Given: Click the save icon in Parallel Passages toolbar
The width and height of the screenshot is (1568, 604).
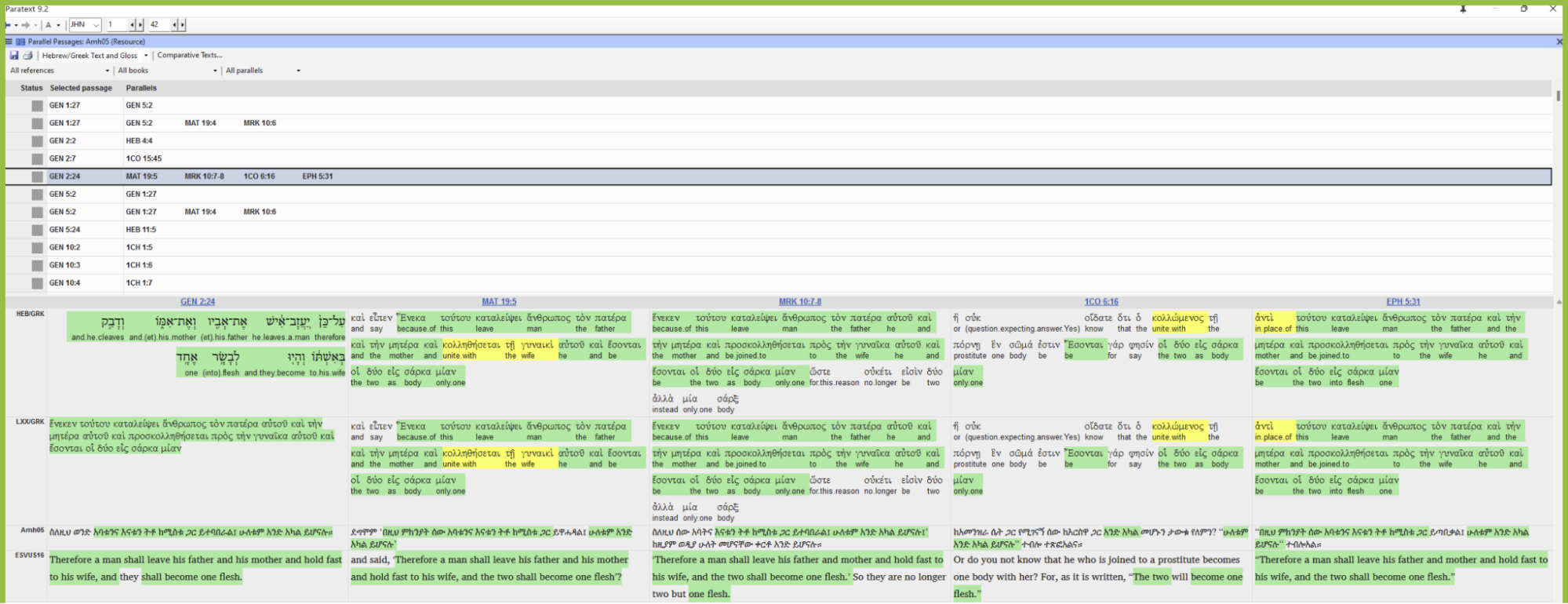Looking at the screenshot, I should coord(14,55).
